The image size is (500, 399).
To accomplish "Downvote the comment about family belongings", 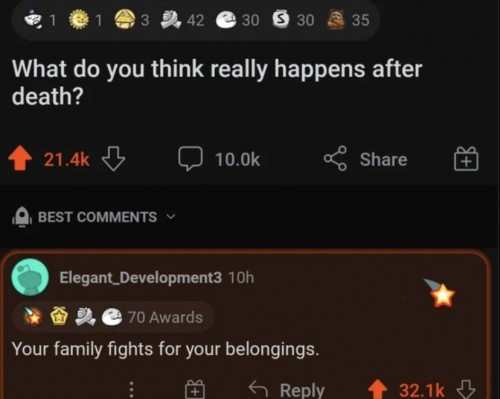I will tap(465, 389).
